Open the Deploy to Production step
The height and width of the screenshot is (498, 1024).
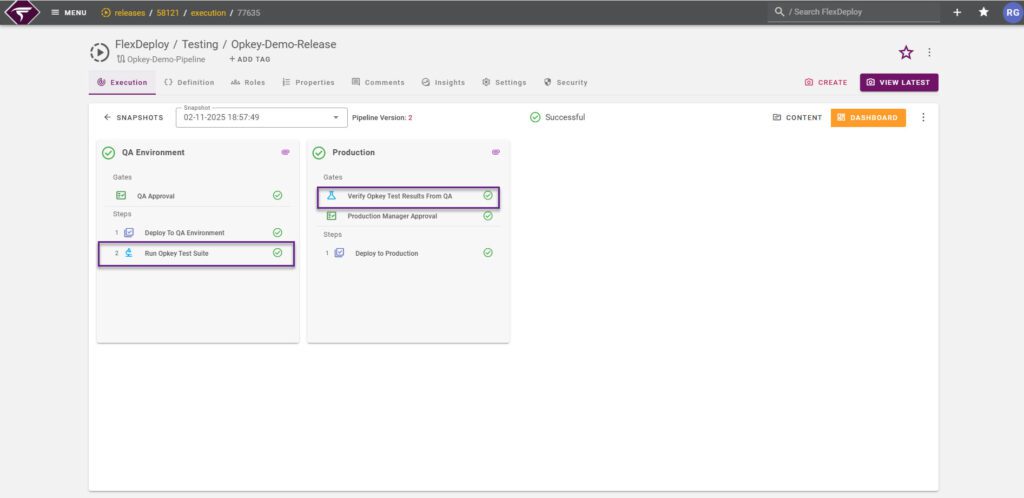click(x=409, y=253)
